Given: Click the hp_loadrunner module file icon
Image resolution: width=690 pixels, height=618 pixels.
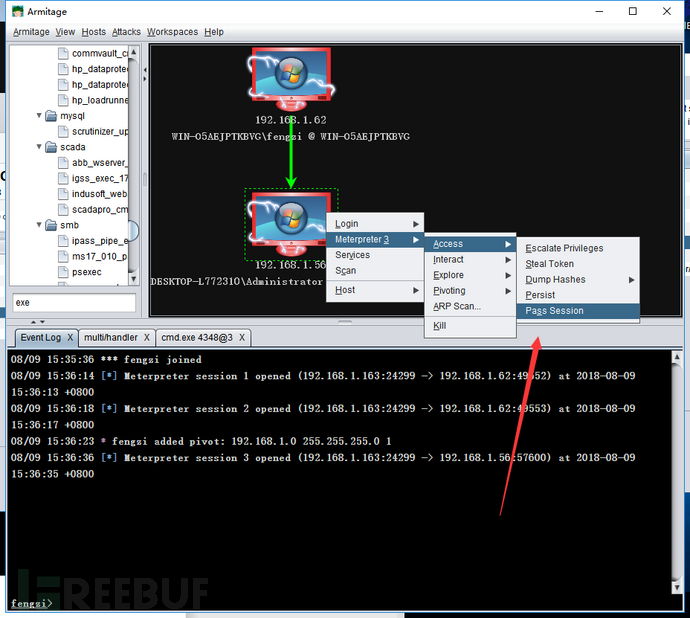Looking at the screenshot, I should pyautogui.click(x=63, y=100).
